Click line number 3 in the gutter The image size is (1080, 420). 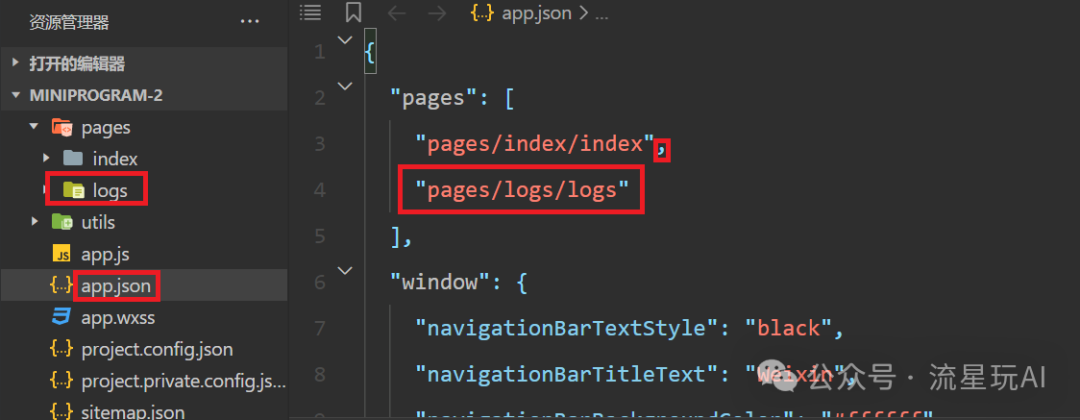pos(320,144)
